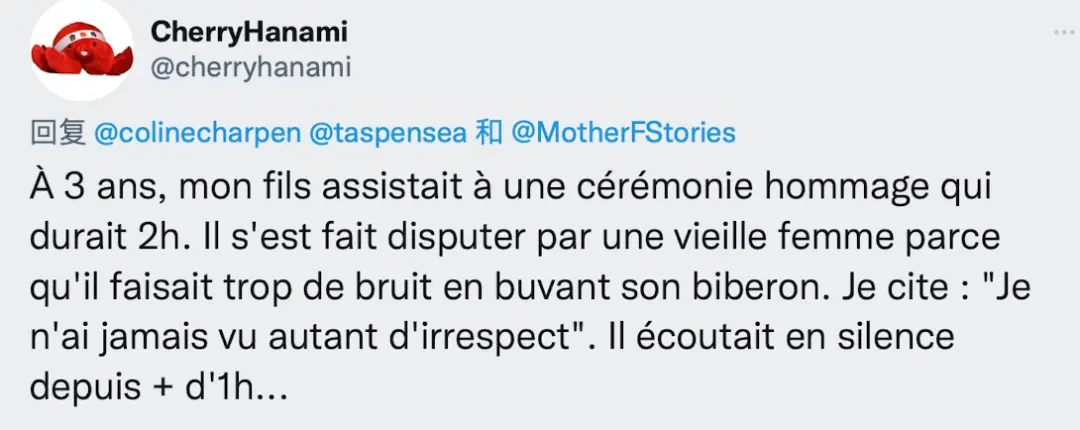Open the @cherryhanami handle below the name
1080x430 pixels.
point(250,66)
